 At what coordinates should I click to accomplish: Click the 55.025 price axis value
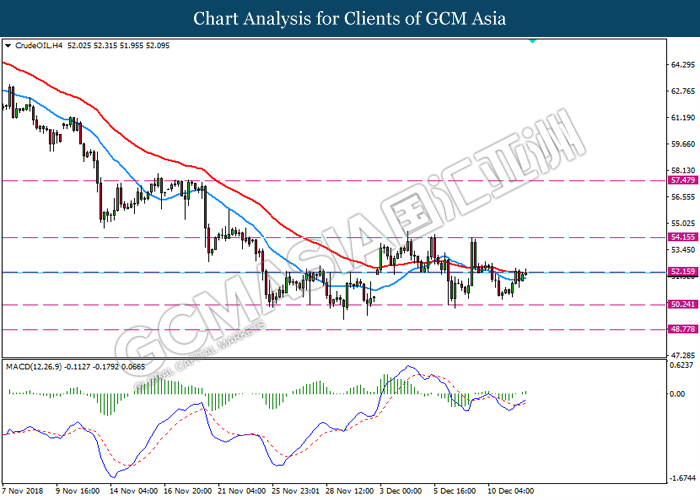click(683, 224)
